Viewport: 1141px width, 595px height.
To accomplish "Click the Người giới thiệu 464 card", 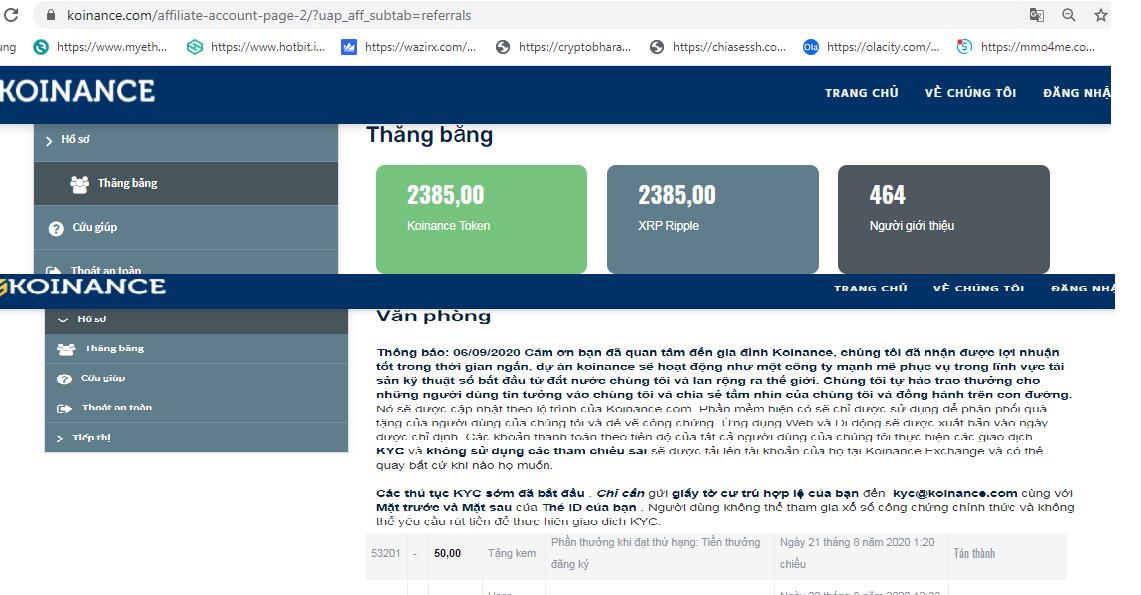I will (944, 219).
